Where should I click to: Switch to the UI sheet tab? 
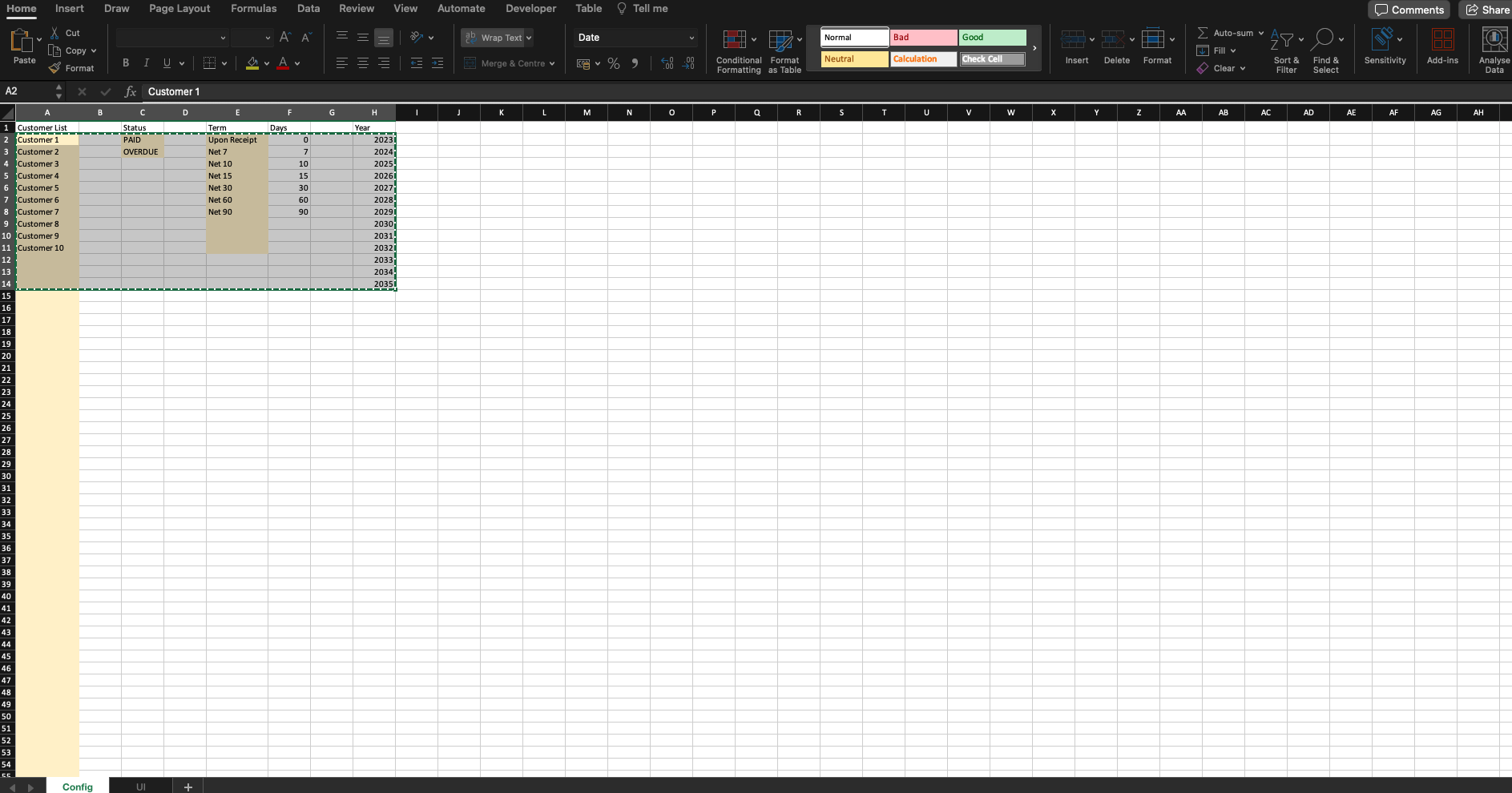[140, 787]
